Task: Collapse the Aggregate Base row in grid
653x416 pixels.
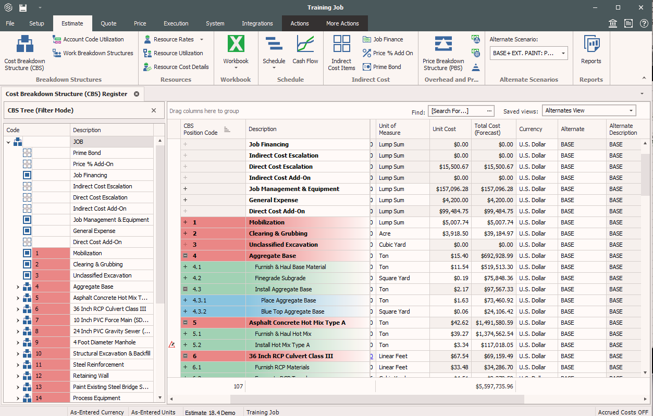Action: coord(185,256)
